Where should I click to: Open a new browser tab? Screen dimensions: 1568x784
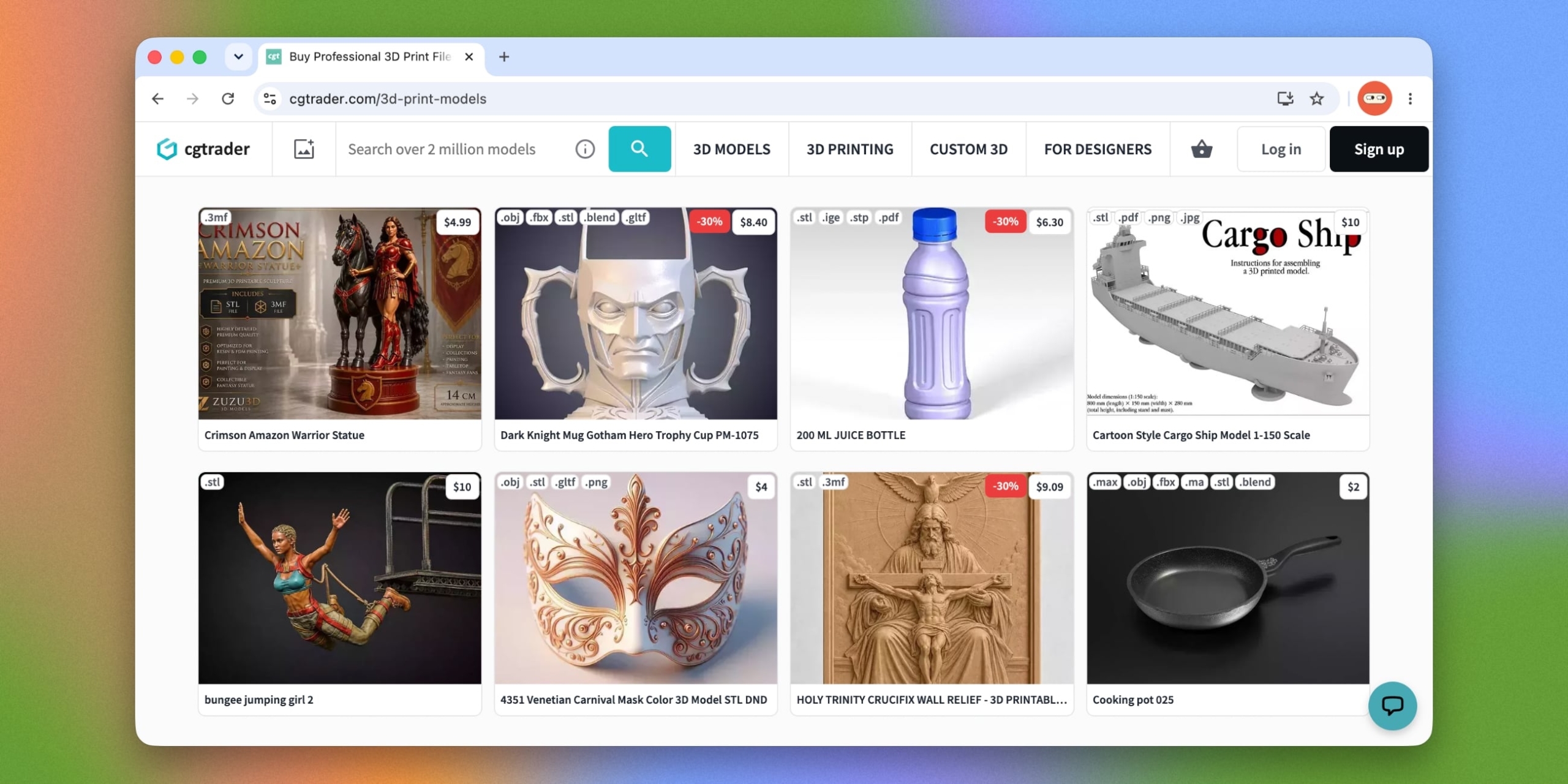pos(504,57)
